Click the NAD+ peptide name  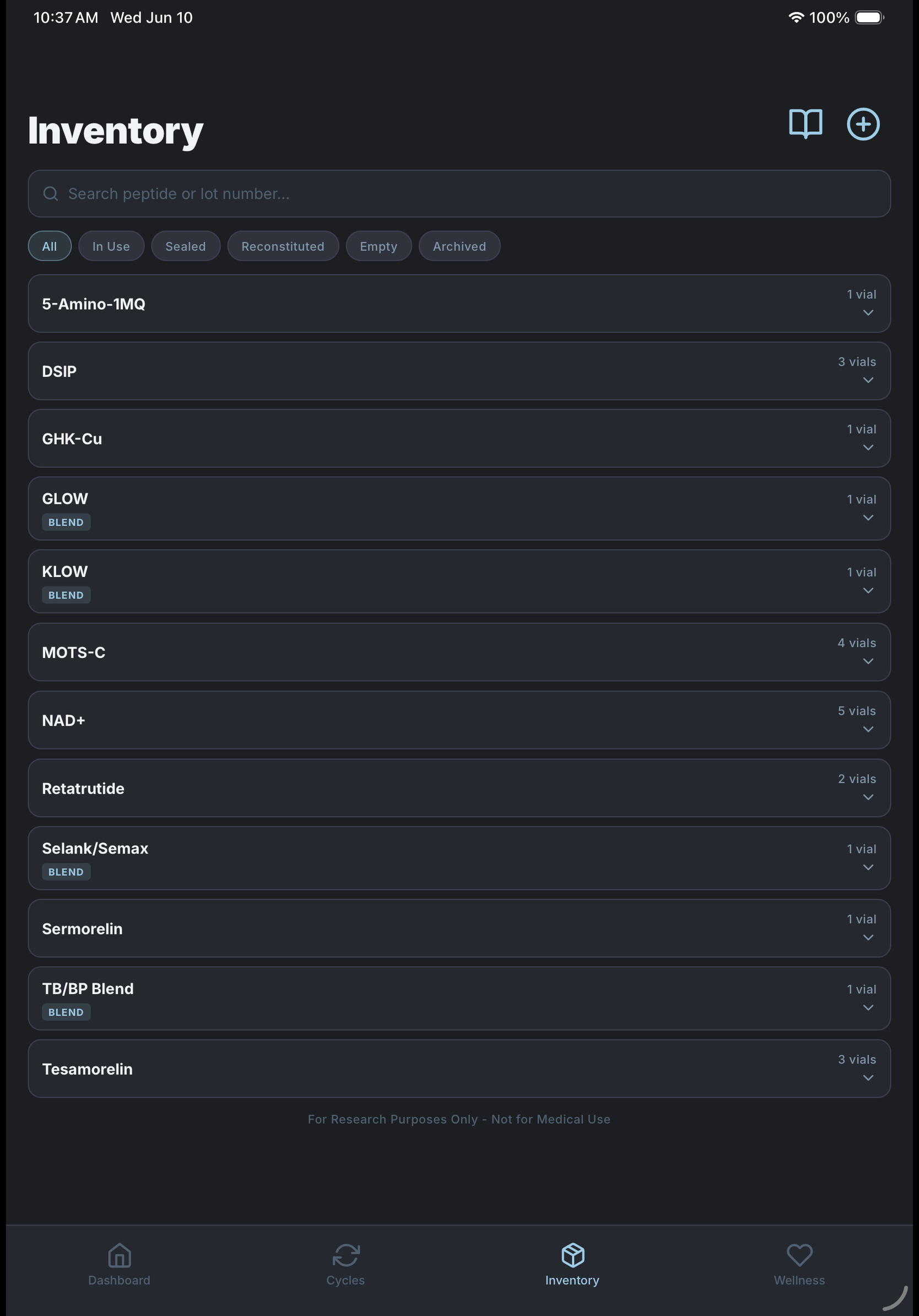tap(63, 720)
